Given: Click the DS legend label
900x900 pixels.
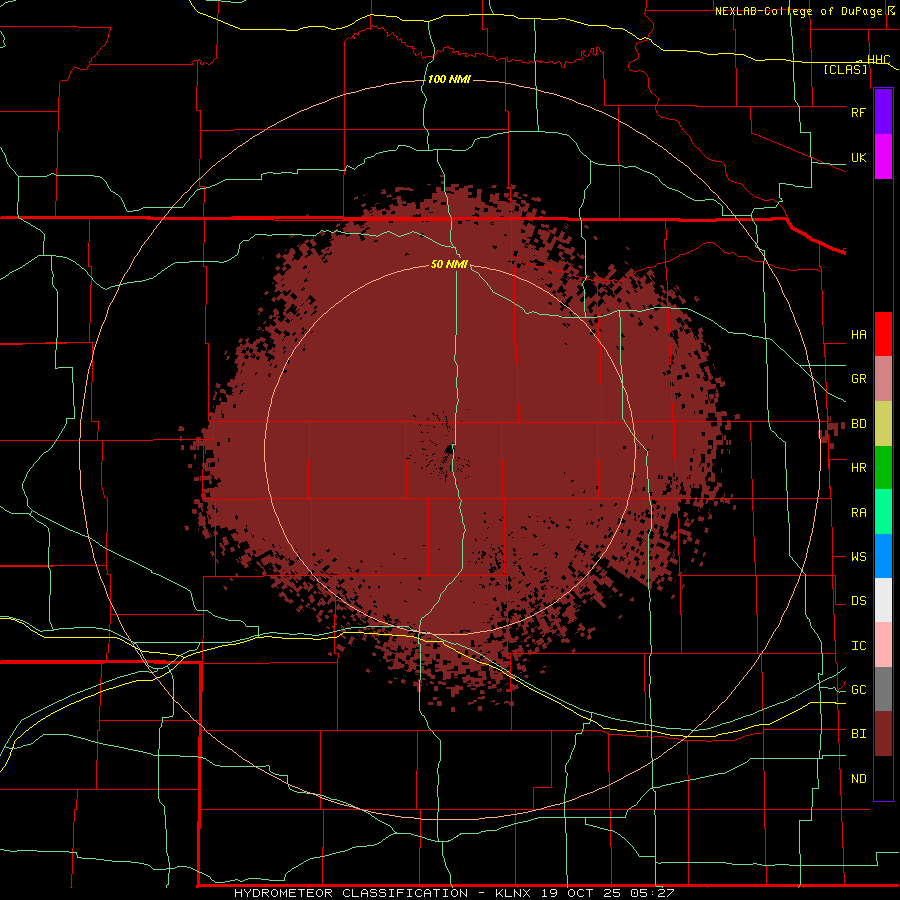Looking at the screenshot, I should pyautogui.click(x=858, y=601).
